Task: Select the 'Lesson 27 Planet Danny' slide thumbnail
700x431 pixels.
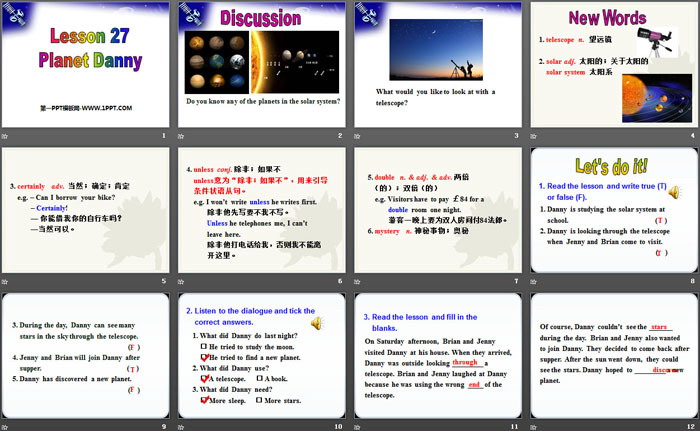Action: (x=85, y=64)
